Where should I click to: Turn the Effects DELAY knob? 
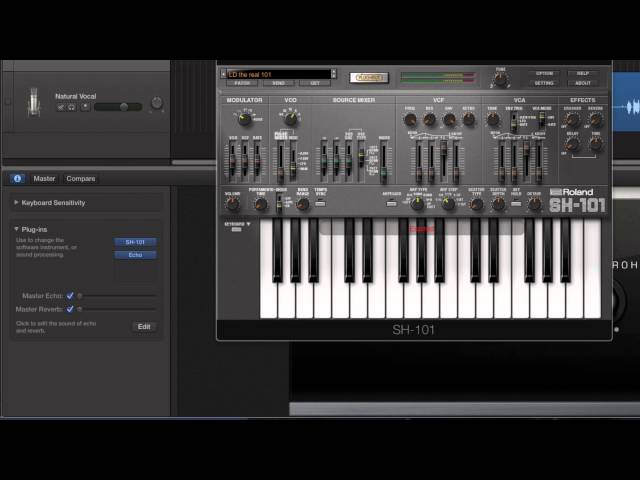[x=572, y=144]
